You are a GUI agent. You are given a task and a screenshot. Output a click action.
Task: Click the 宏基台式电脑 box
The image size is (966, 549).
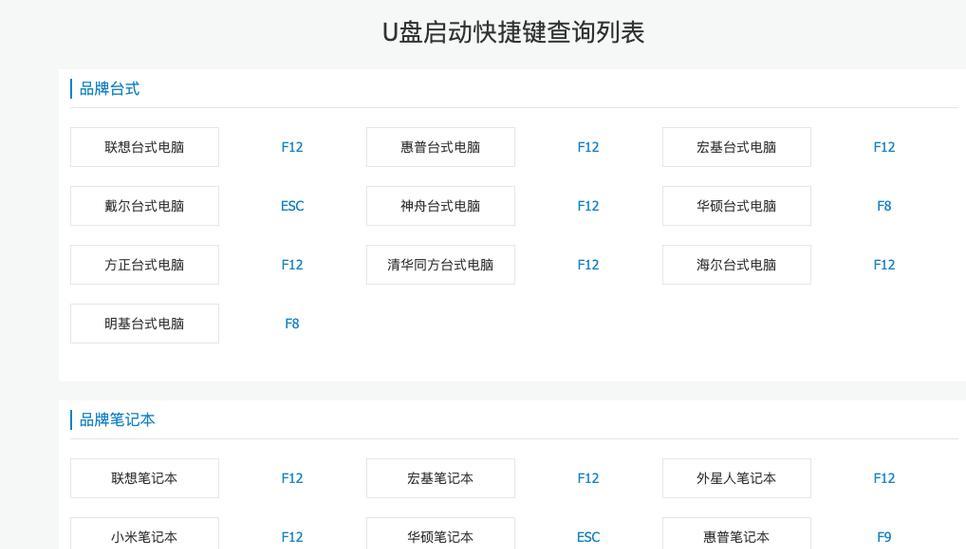click(x=736, y=147)
